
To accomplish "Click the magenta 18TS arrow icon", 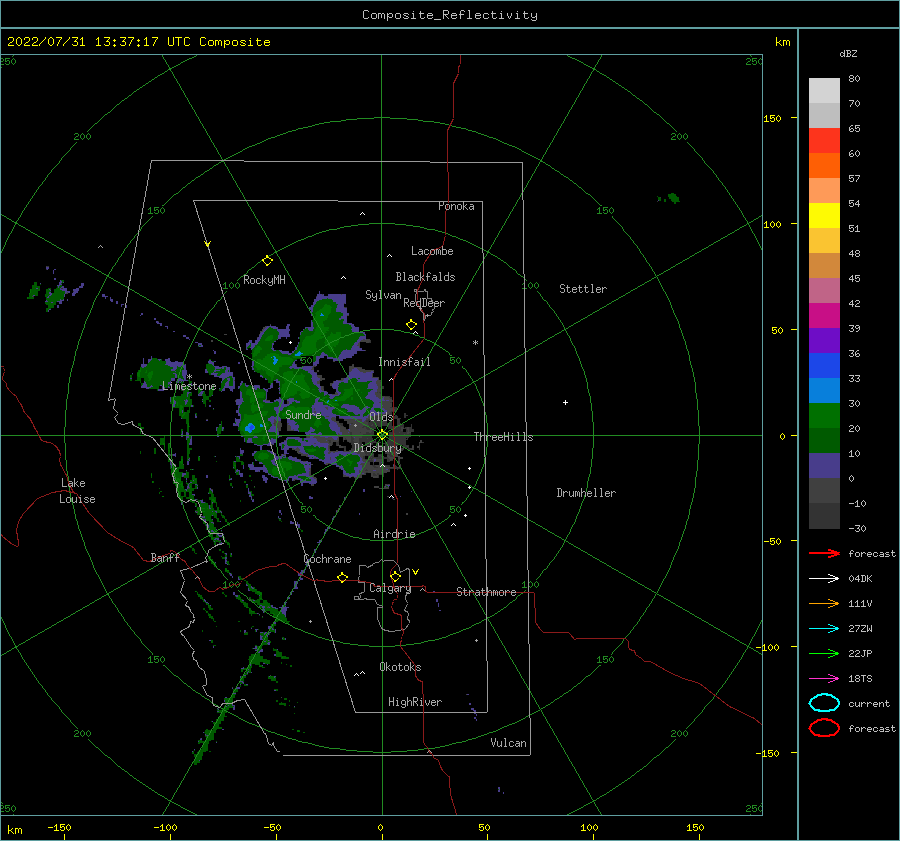I will (x=824, y=679).
